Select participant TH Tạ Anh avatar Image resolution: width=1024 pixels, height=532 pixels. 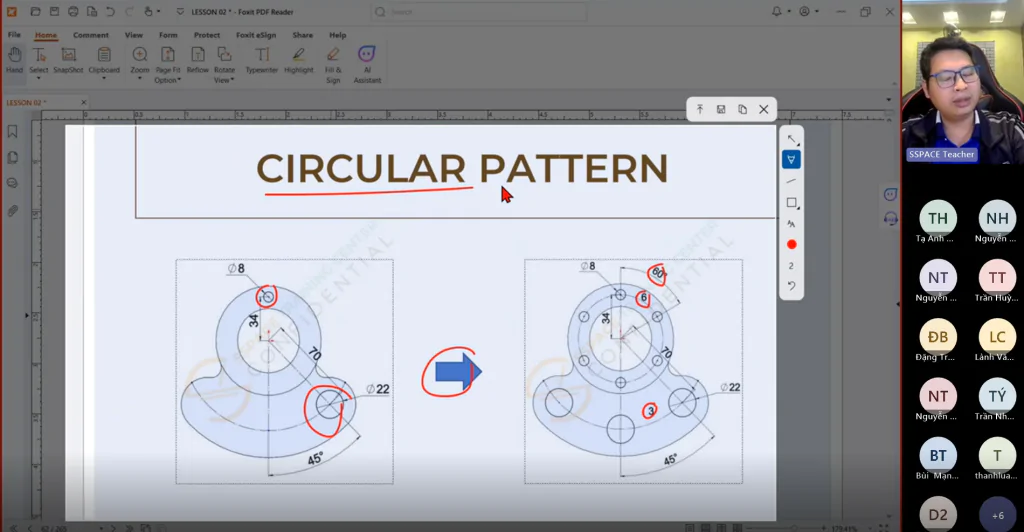[938, 218]
